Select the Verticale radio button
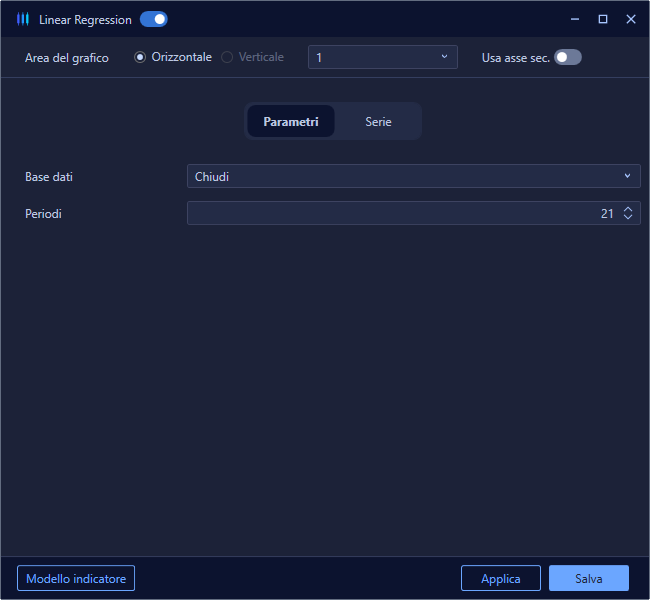The height and width of the screenshot is (600, 650). [227, 57]
